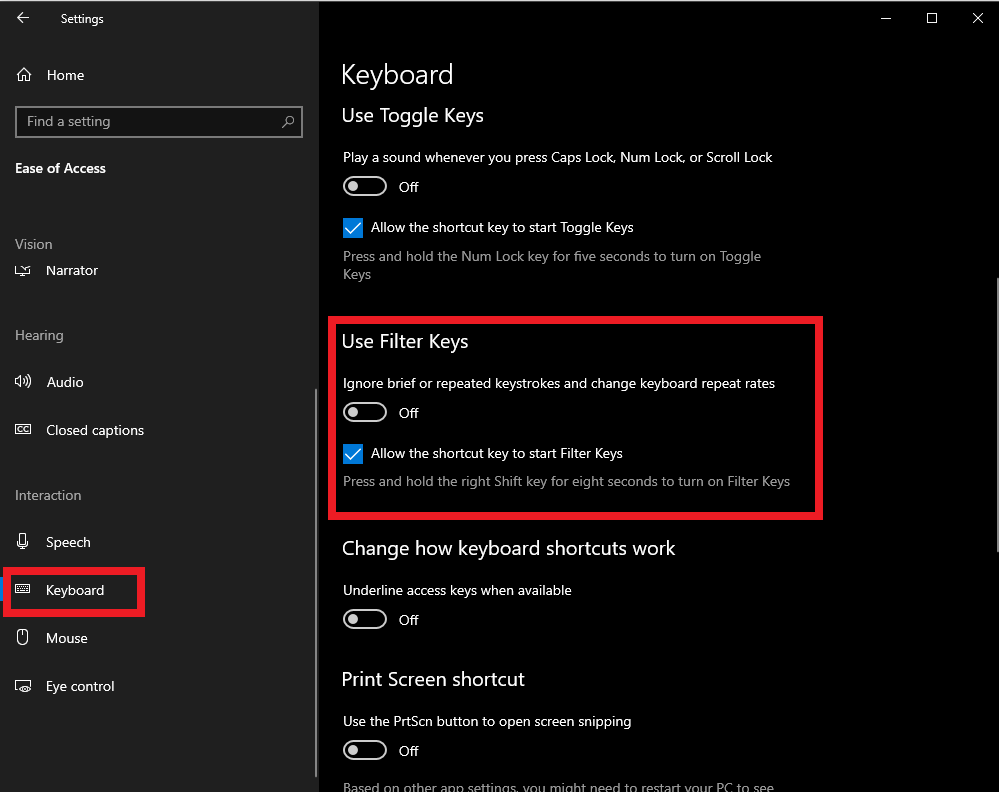Turn on the Filter Keys switch

tap(365, 412)
